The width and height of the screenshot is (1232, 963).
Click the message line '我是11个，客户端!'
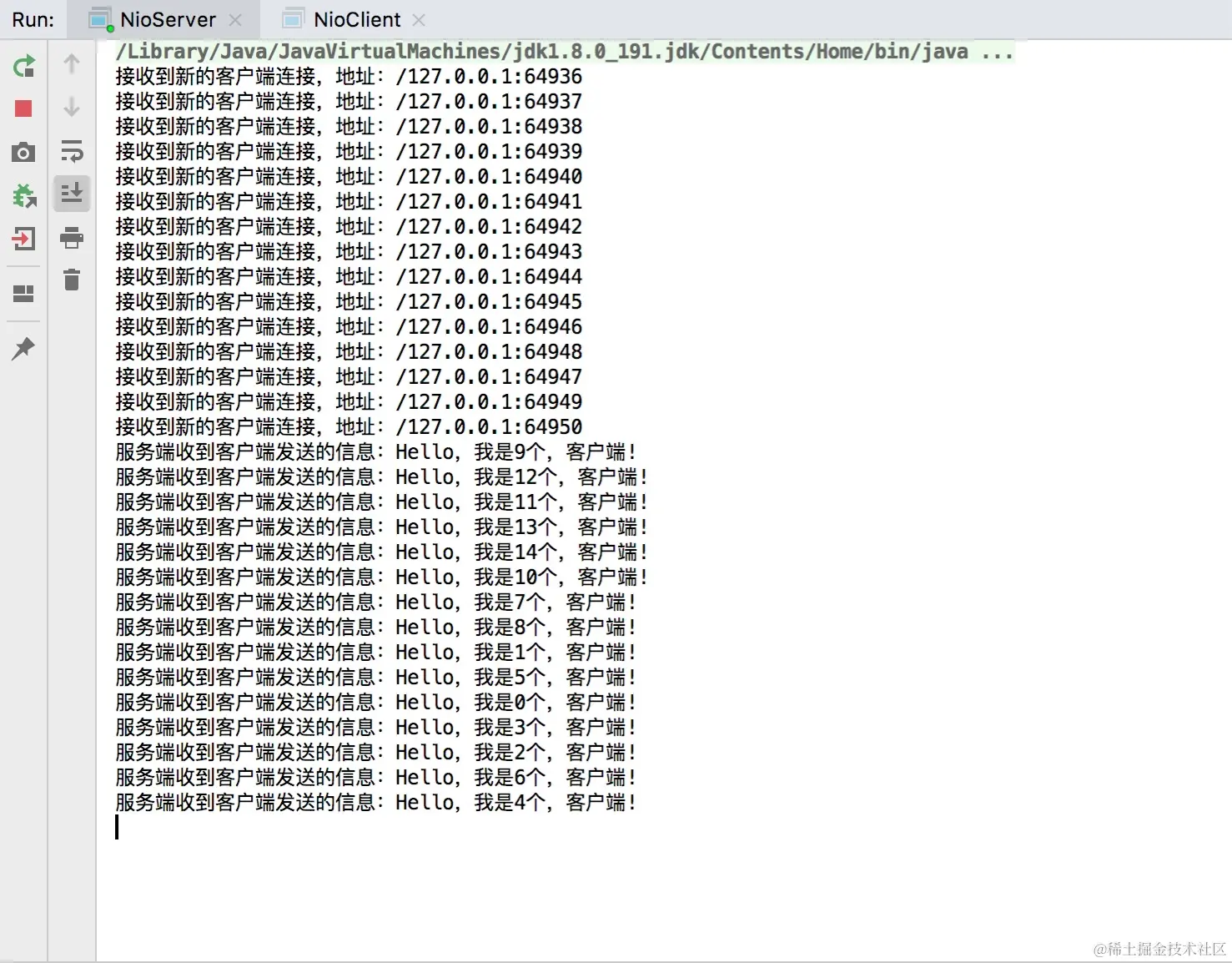(382, 502)
